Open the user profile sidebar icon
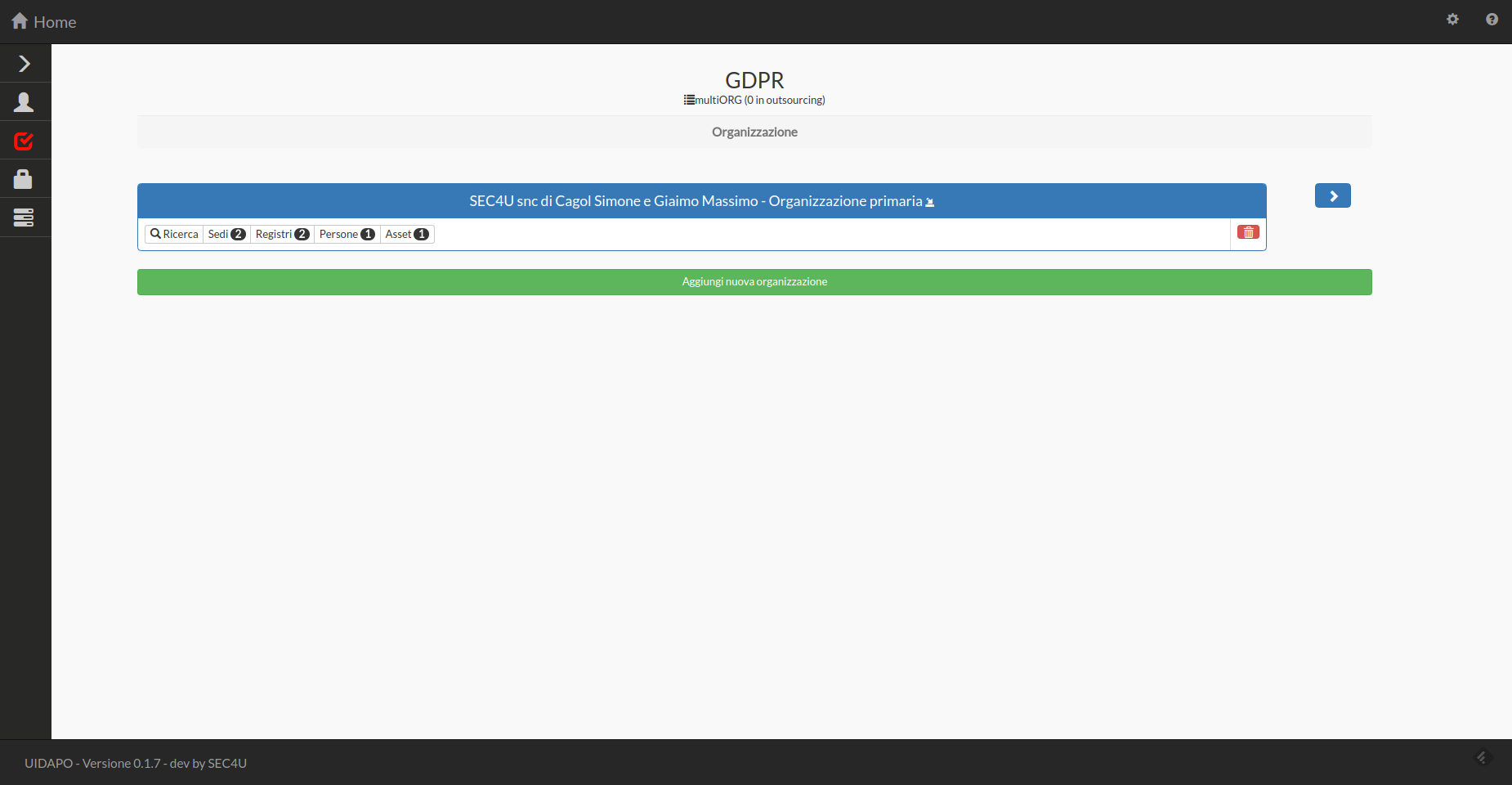The width and height of the screenshot is (1512, 785). pyautogui.click(x=25, y=102)
